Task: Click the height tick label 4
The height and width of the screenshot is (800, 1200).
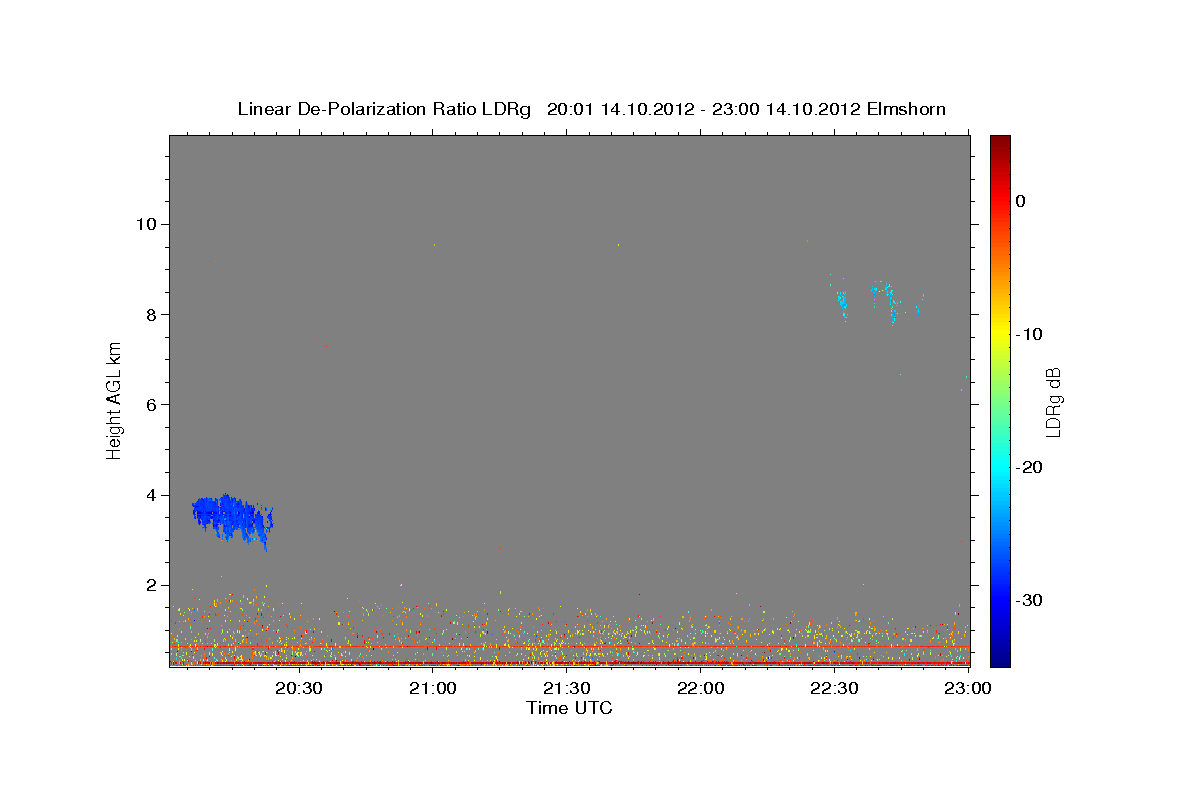Action: click(151, 495)
